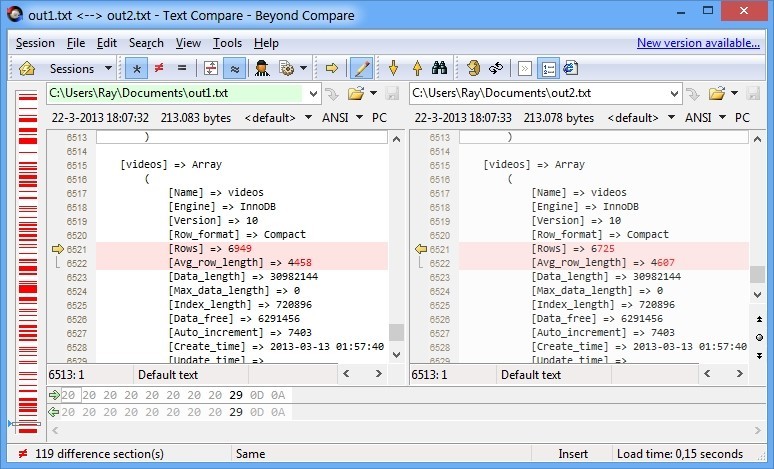Click right pane Save disk icon
Viewport: 774px width, 469px height.
click(753, 93)
